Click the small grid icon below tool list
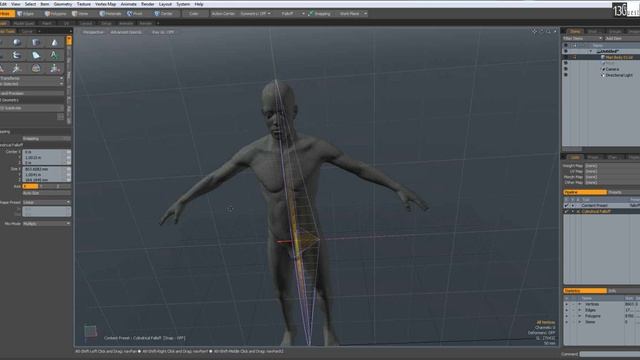 tap(60, 117)
